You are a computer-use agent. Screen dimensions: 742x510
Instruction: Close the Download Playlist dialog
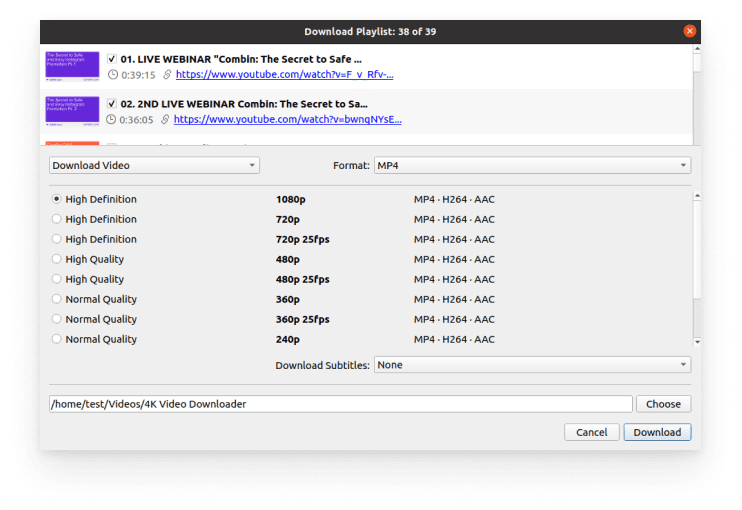point(689,31)
